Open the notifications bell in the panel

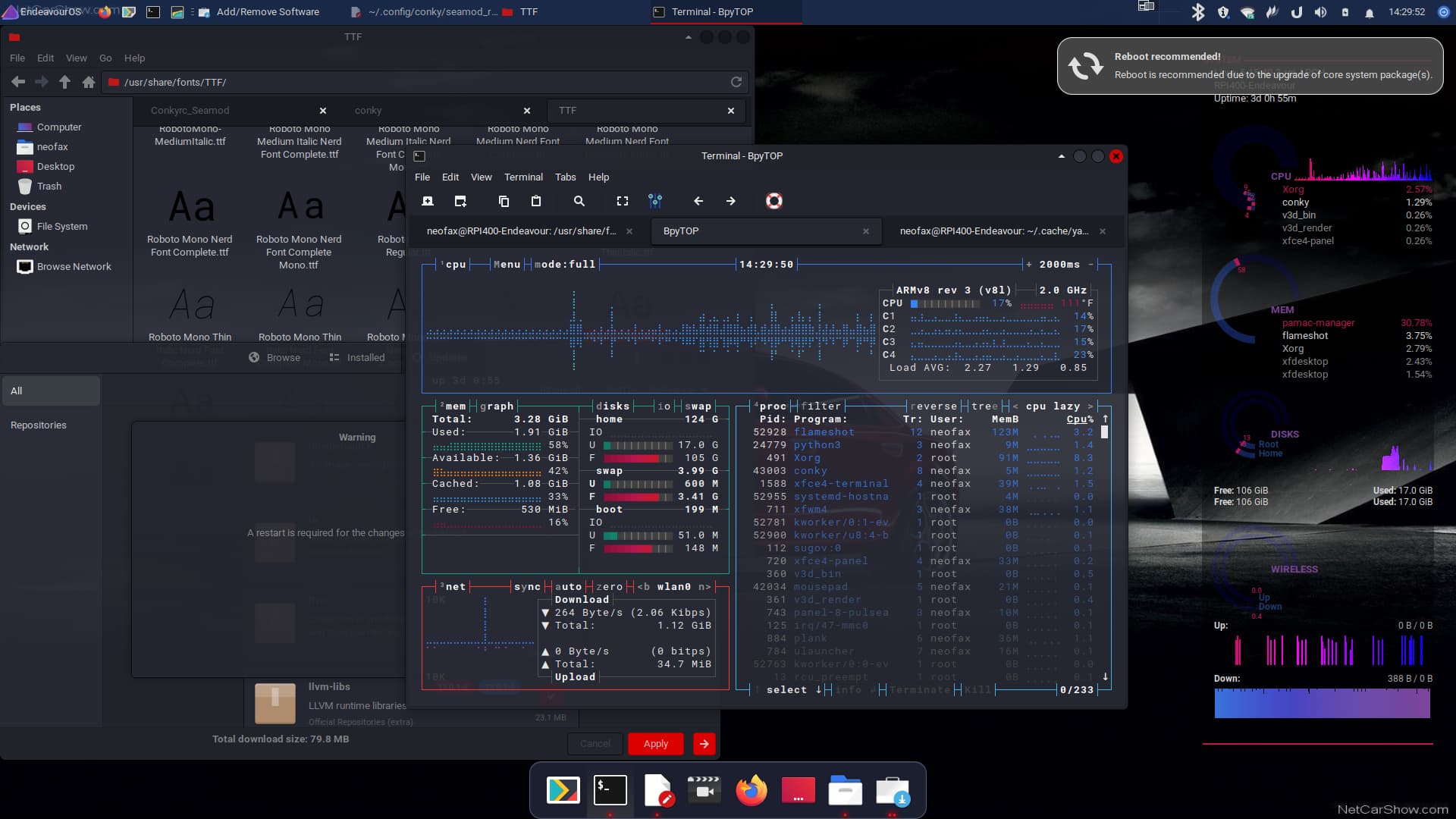[1369, 12]
